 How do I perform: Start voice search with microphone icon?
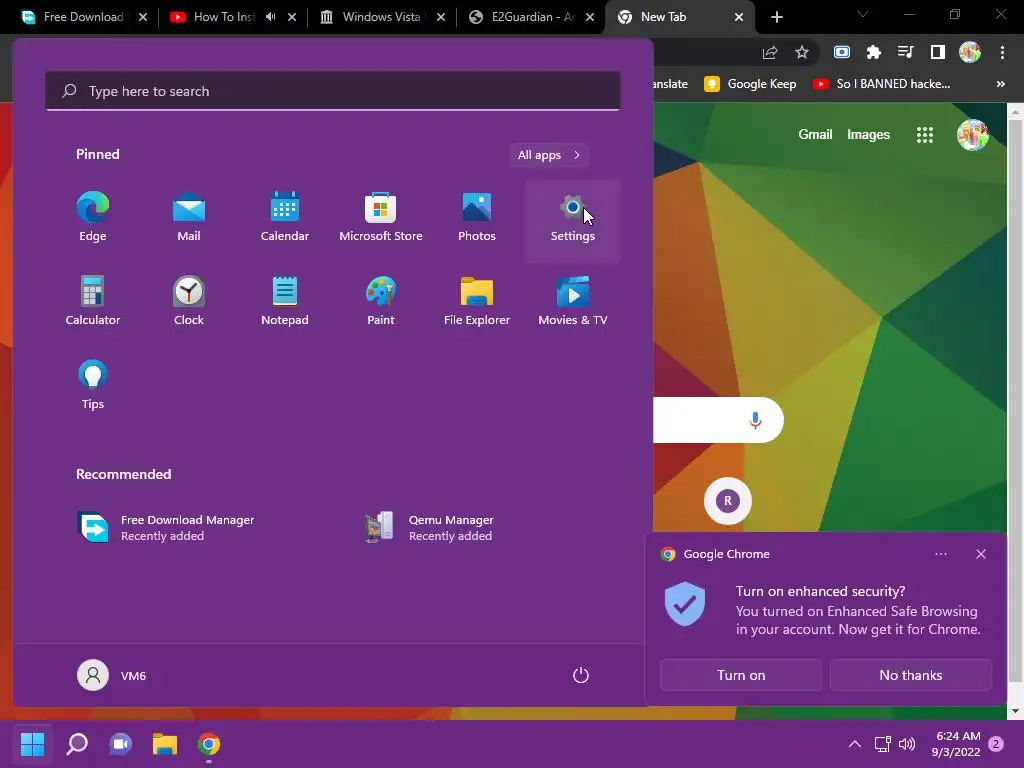point(755,420)
